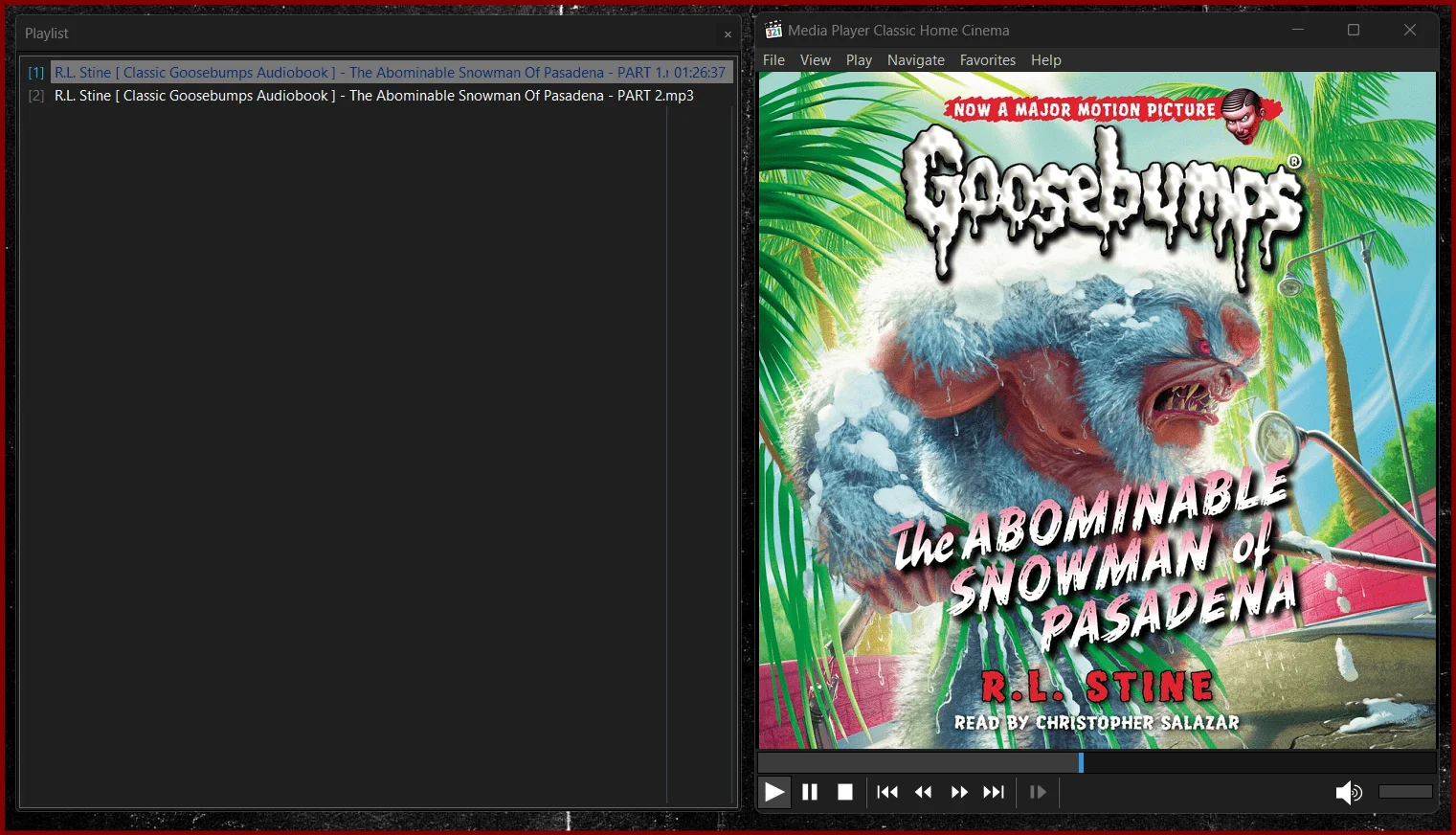Open the Navigate menu
Image resolution: width=1456 pixels, height=835 pixels.
click(916, 59)
